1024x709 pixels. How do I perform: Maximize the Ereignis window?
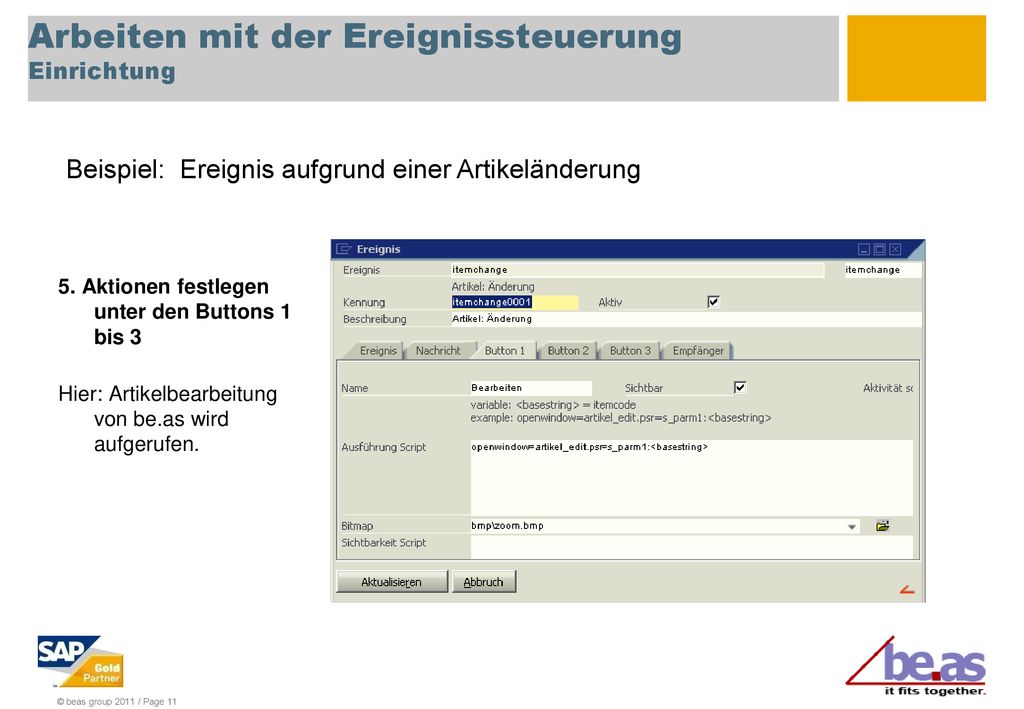click(880, 249)
